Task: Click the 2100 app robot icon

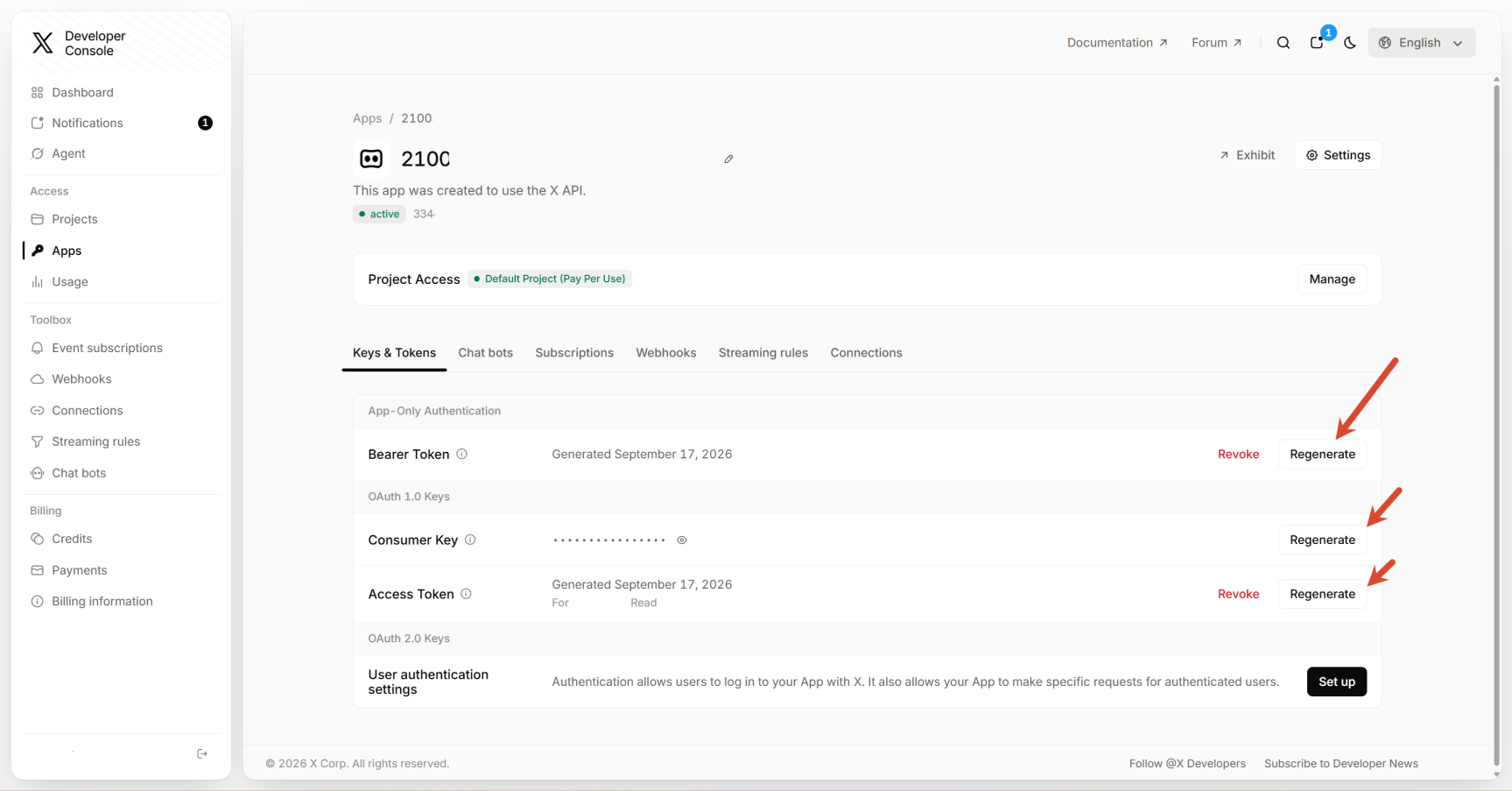Action: (371, 159)
